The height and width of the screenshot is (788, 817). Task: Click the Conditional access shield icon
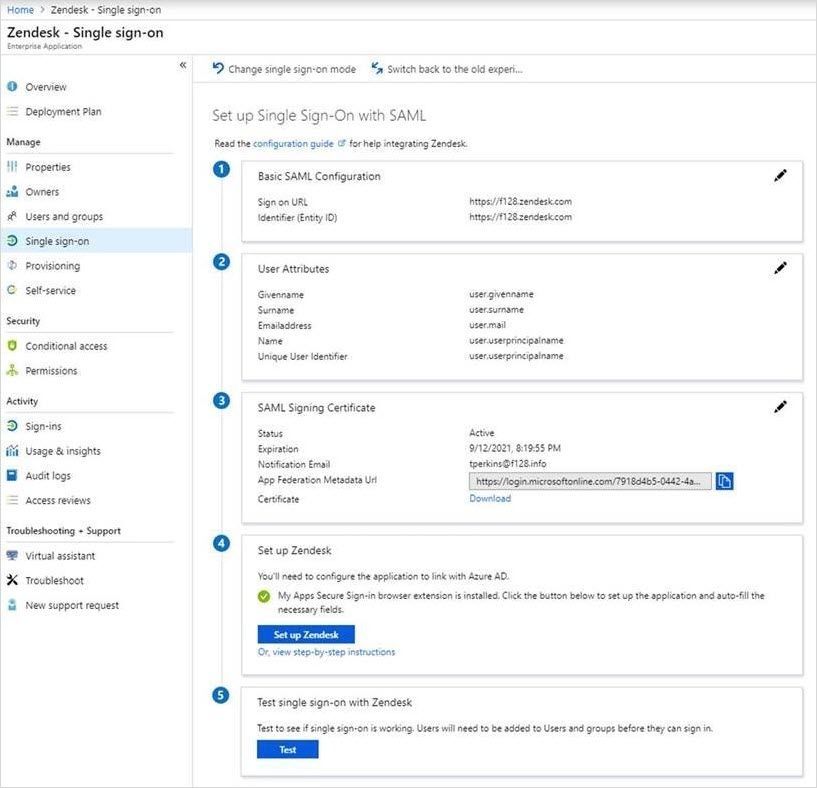click(12, 346)
